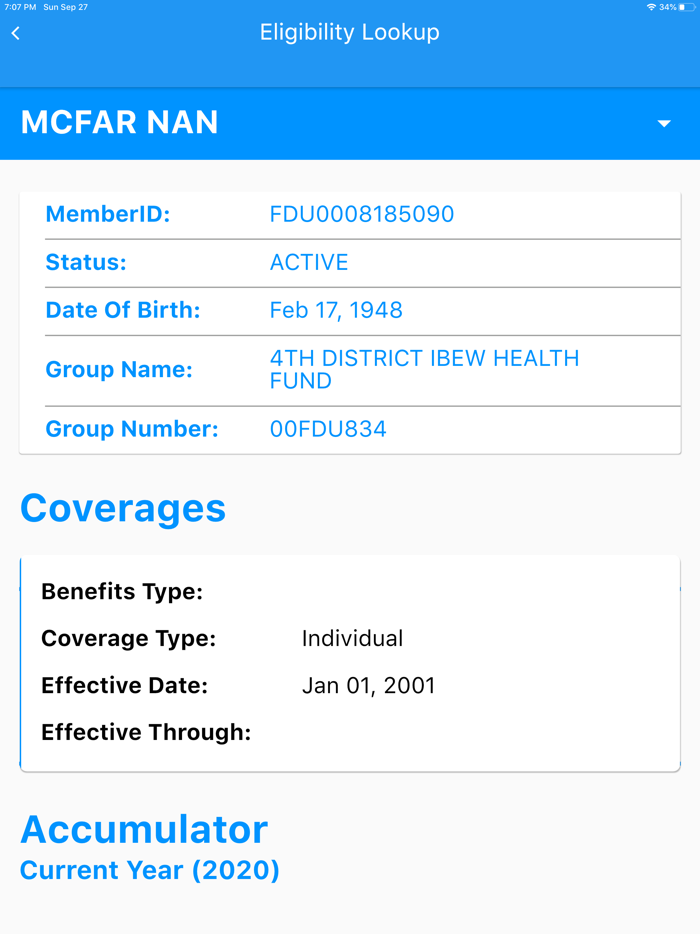Select the MCFAR NAN member name

(119, 123)
